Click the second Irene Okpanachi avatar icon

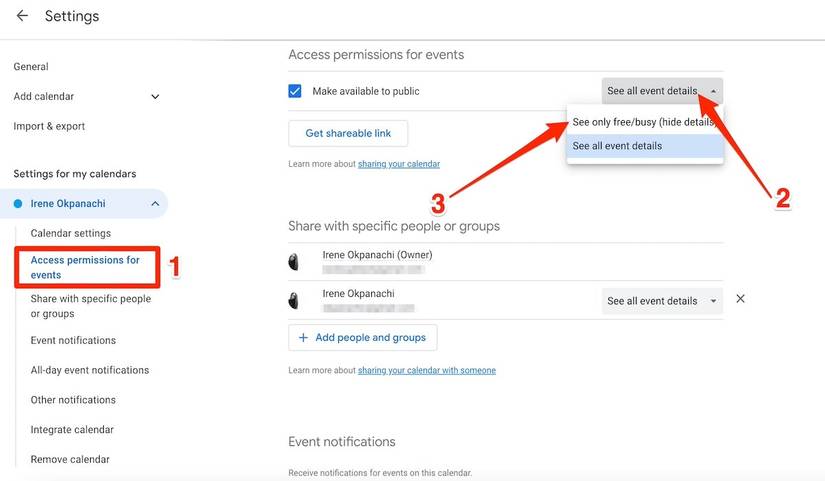tap(294, 300)
